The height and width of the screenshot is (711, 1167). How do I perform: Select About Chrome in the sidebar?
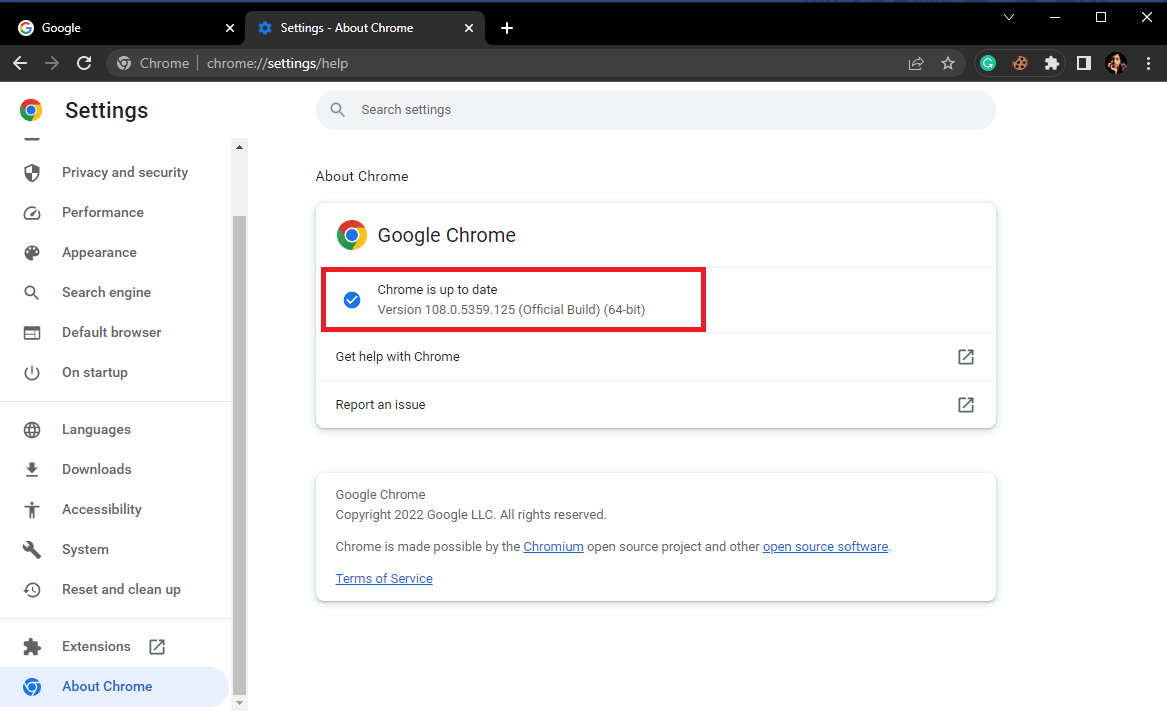pos(115,686)
